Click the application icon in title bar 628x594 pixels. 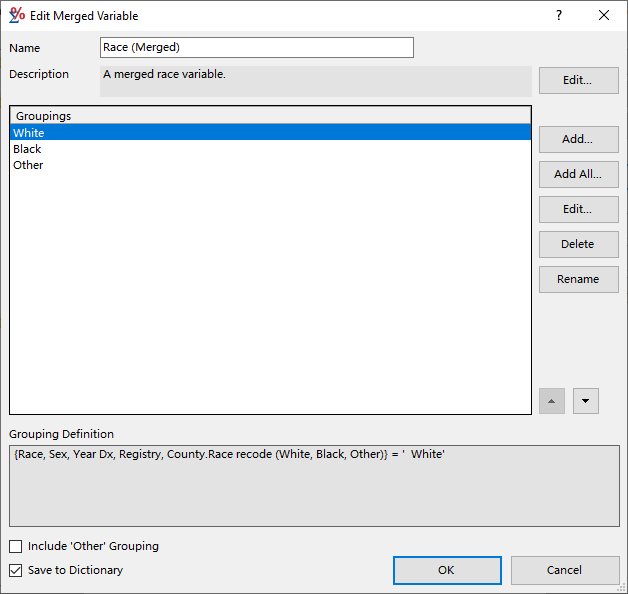click(17, 15)
